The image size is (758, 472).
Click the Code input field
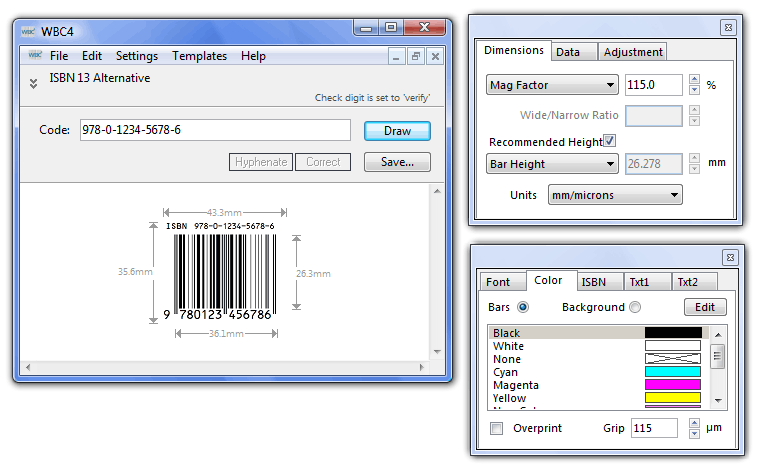(x=215, y=130)
